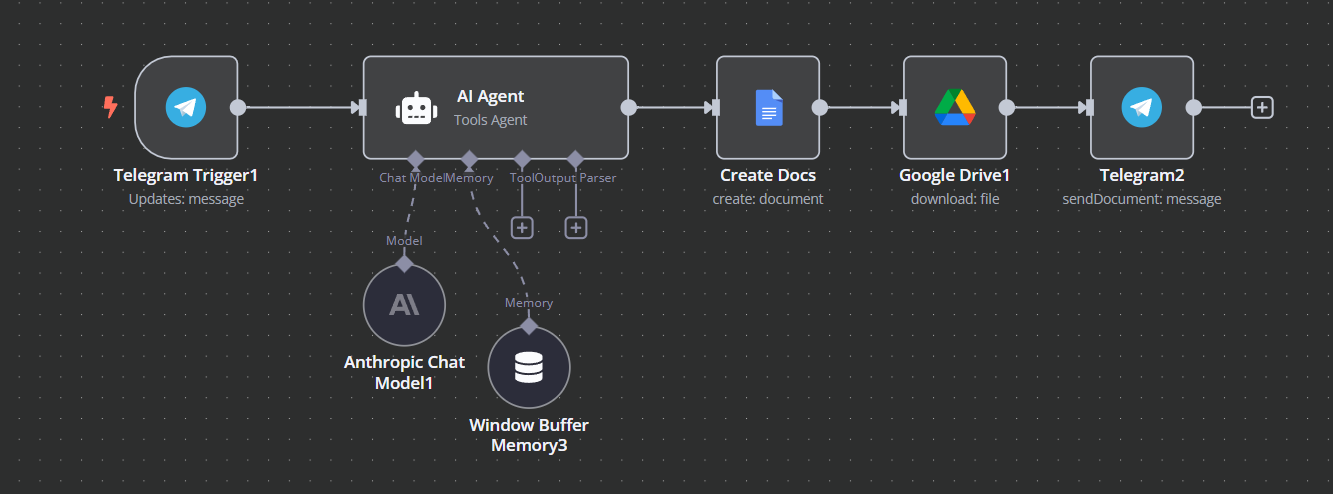The image size is (1333, 494).
Task: Click the 'Anthropic Chat Model1' label
Action: 404,372
